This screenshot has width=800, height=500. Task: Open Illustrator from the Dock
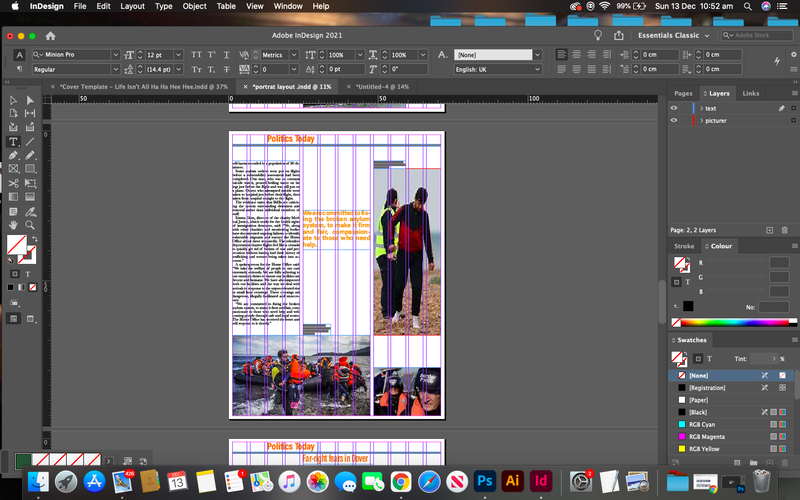pyautogui.click(x=512, y=481)
